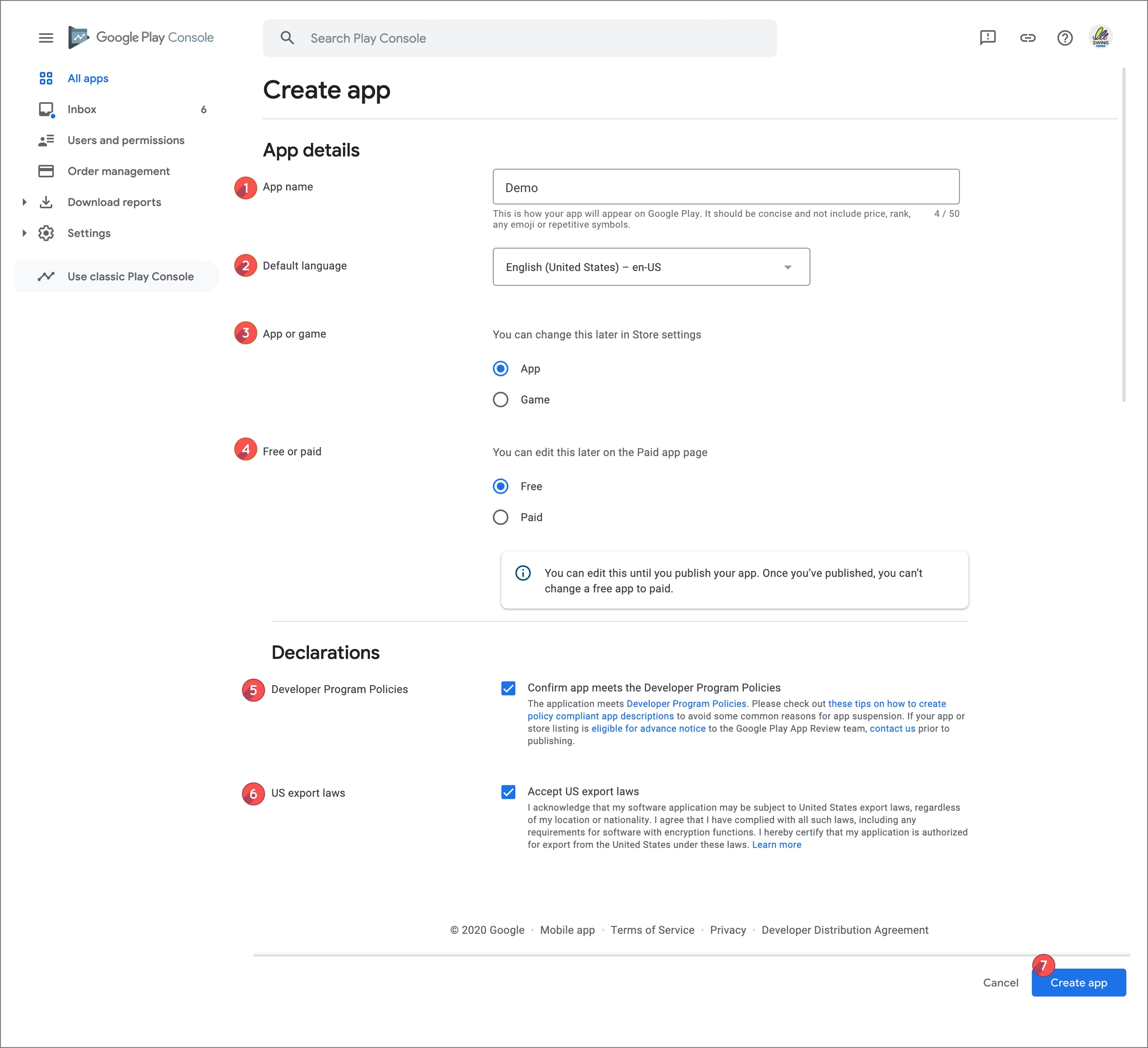Open Mobile app footer link
Screen dimensions: 1148x1048
pyautogui.click(x=567, y=930)
